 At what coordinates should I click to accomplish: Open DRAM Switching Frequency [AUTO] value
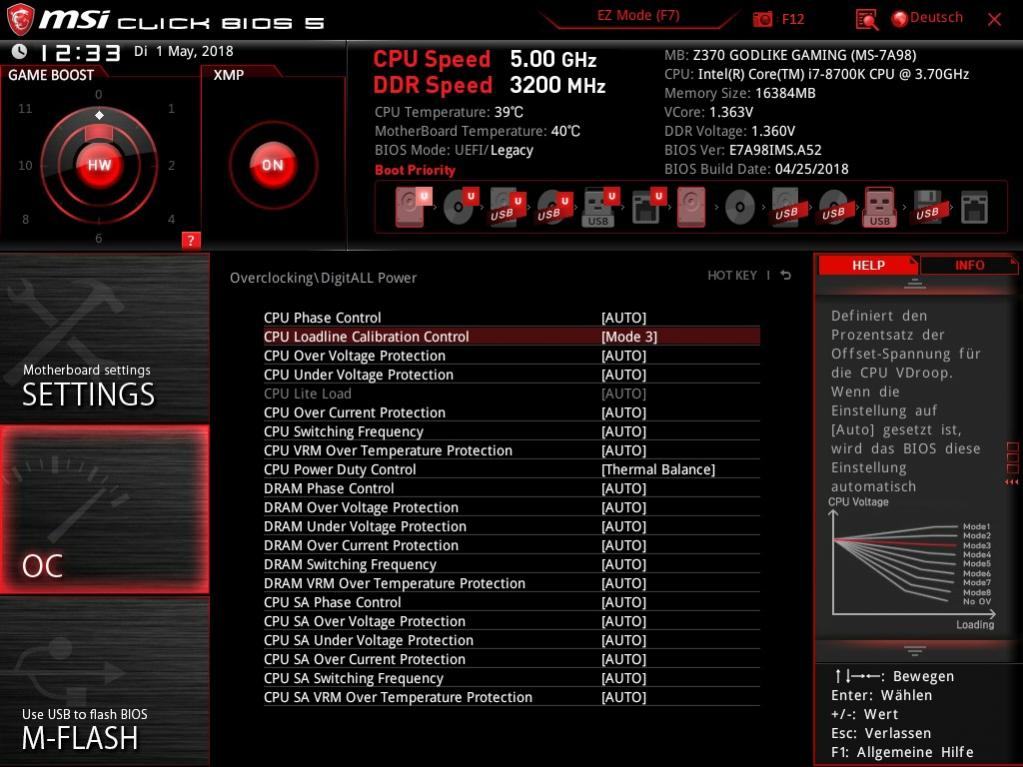point(624,564)
